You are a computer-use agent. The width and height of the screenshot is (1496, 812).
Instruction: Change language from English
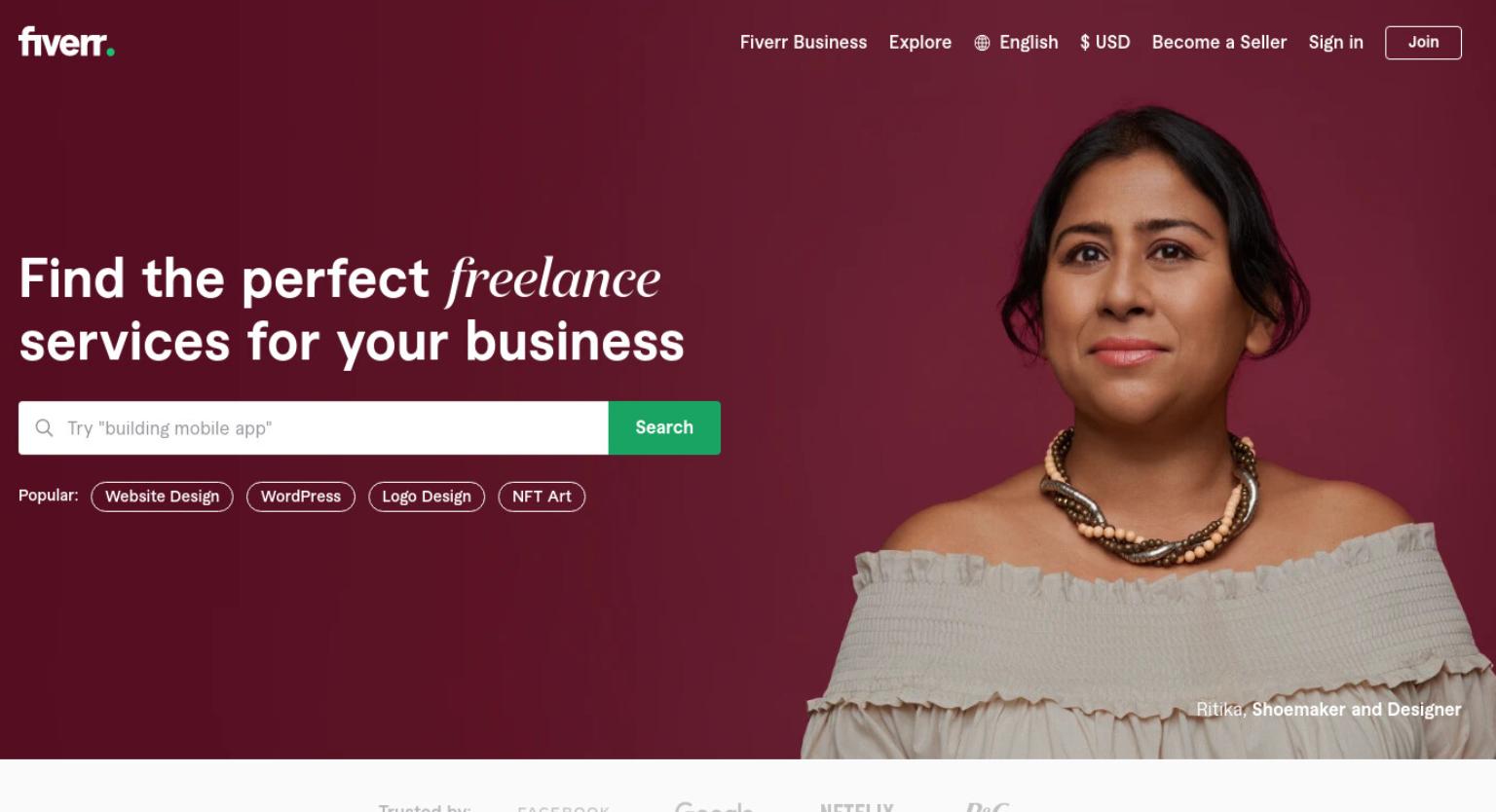coord(1016,42)
